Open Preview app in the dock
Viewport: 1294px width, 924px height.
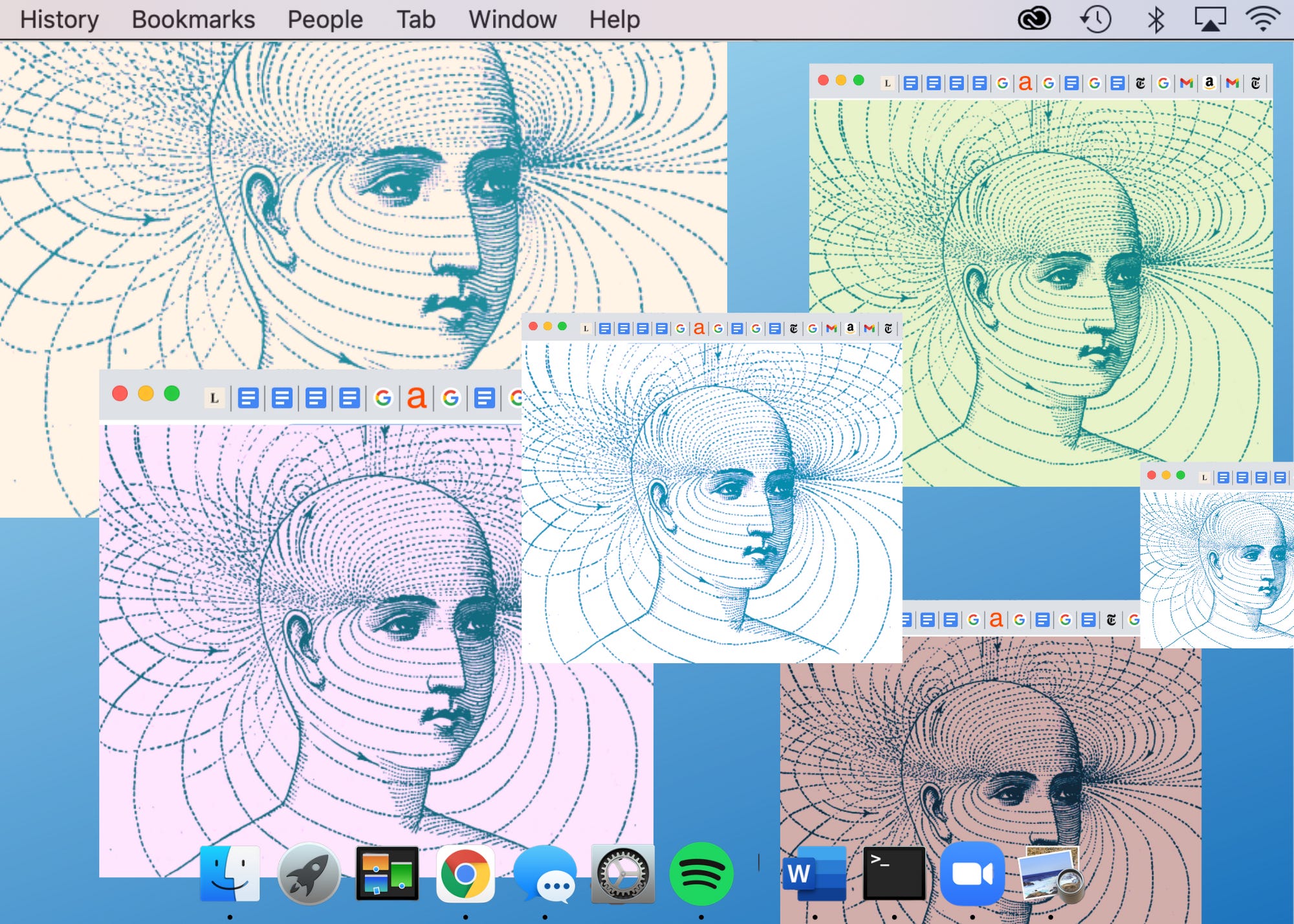1051,875
